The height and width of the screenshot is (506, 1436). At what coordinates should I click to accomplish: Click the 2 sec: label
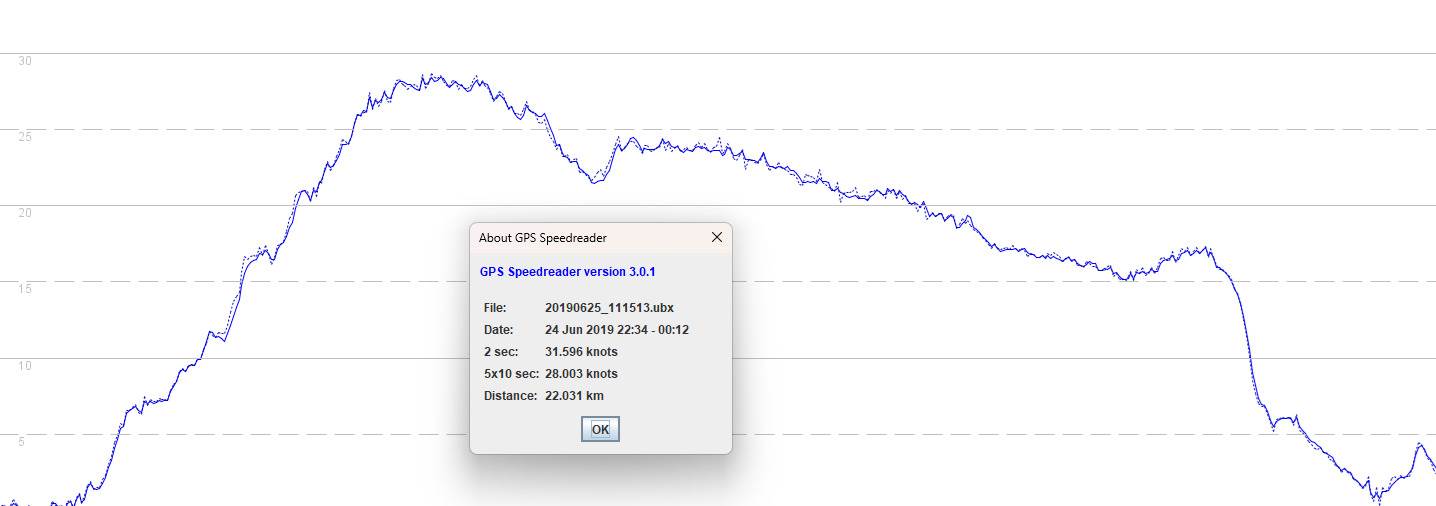coord(500,352)
